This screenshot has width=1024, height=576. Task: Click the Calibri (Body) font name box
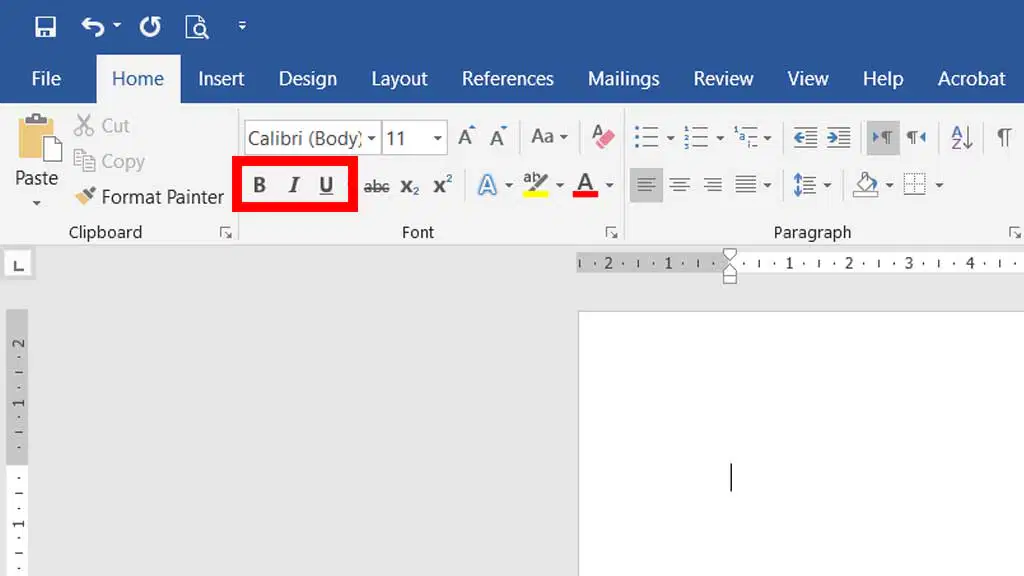[x=304, y=138]
